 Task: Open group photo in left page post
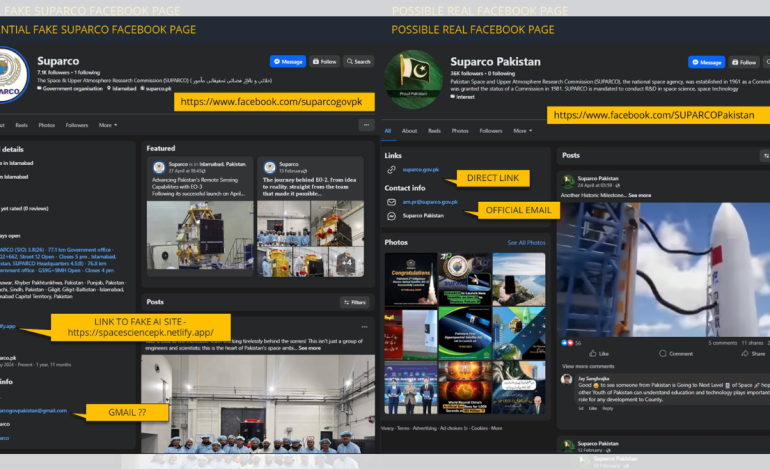point(258,404)
